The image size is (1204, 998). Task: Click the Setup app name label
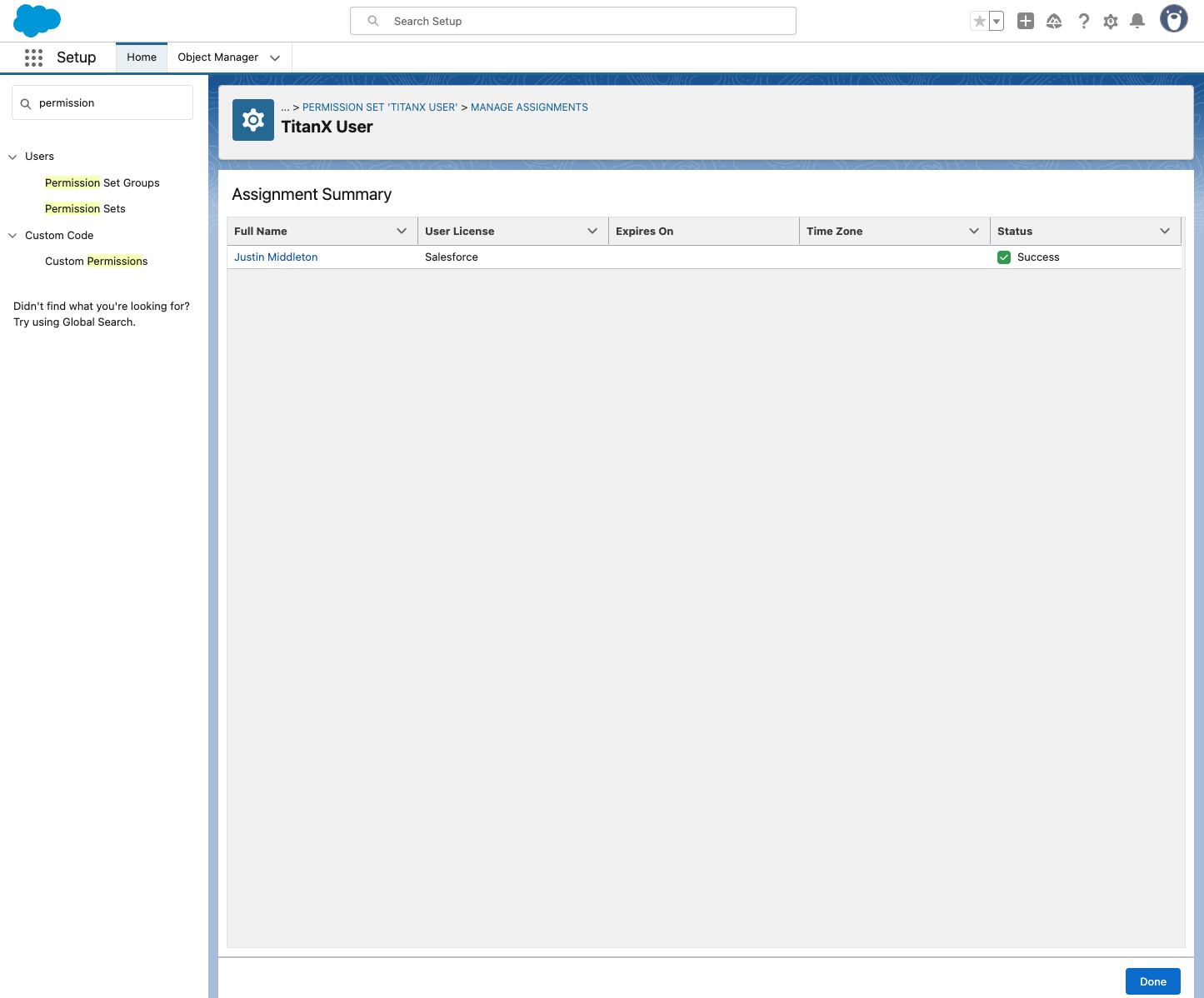pos(77,57)
